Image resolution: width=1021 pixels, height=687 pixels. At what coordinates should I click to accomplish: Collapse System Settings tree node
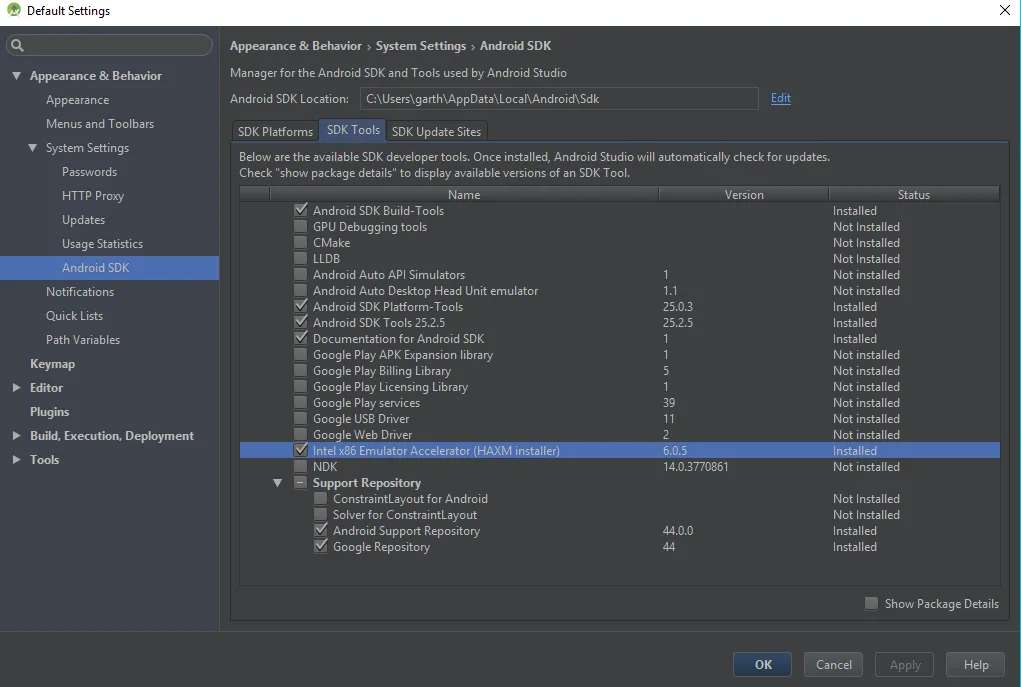click(x=33, y=148)
